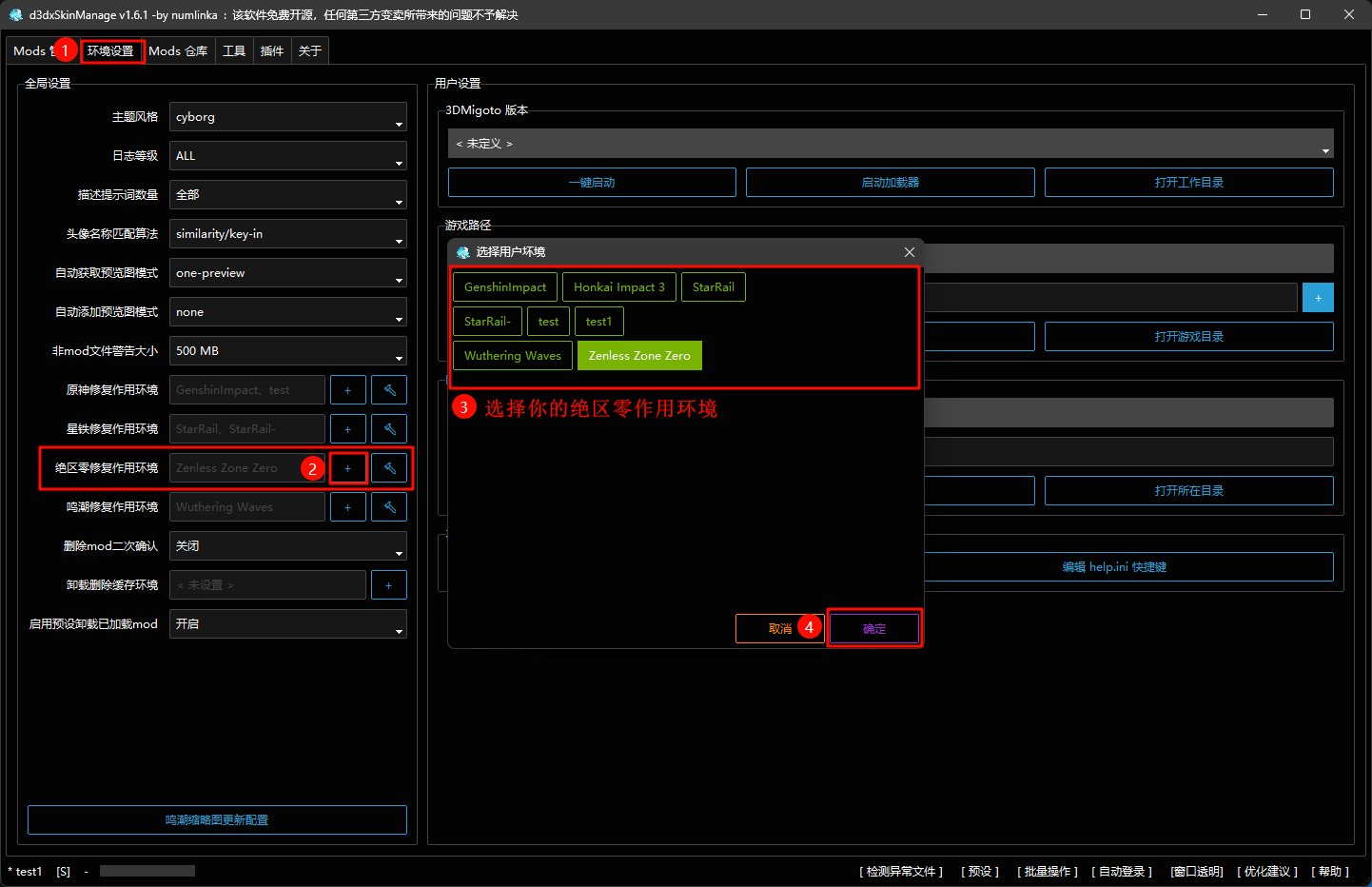Open 自动获取预览图模式 one-preview dropdown
This screenshot has width=1372, height=887.
(x=288, y=273)
